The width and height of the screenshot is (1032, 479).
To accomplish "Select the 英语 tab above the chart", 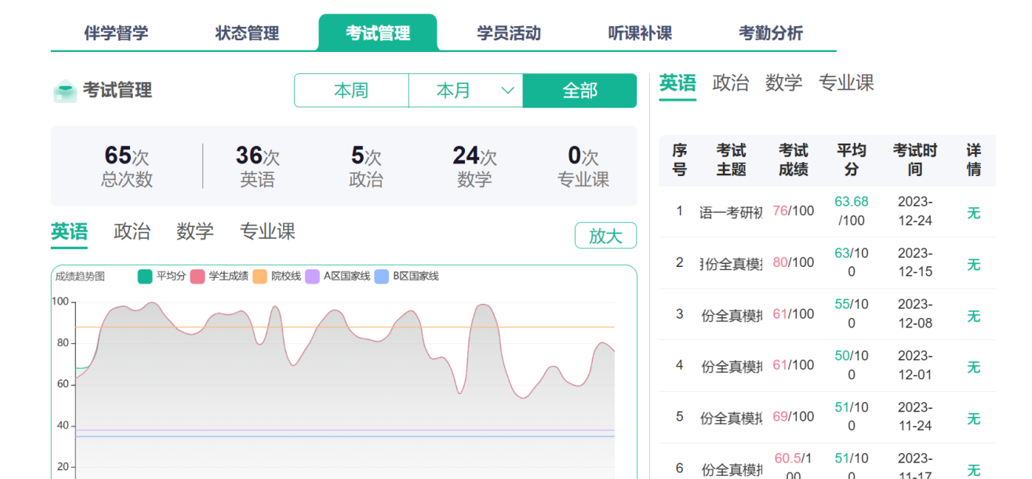I will [x=69, y=232].
